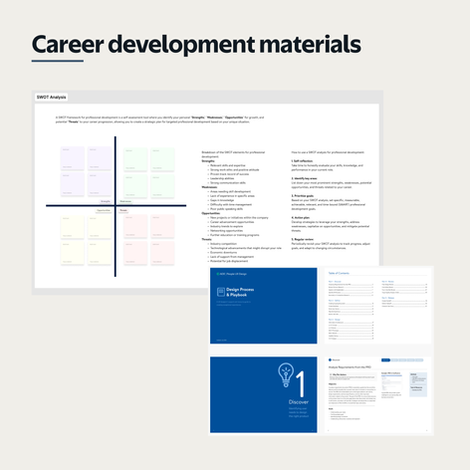The height and width of the screenshot is (470, 470).
Task: Click the 'Difficulty with time management' bullet
Action: point(231,204)
